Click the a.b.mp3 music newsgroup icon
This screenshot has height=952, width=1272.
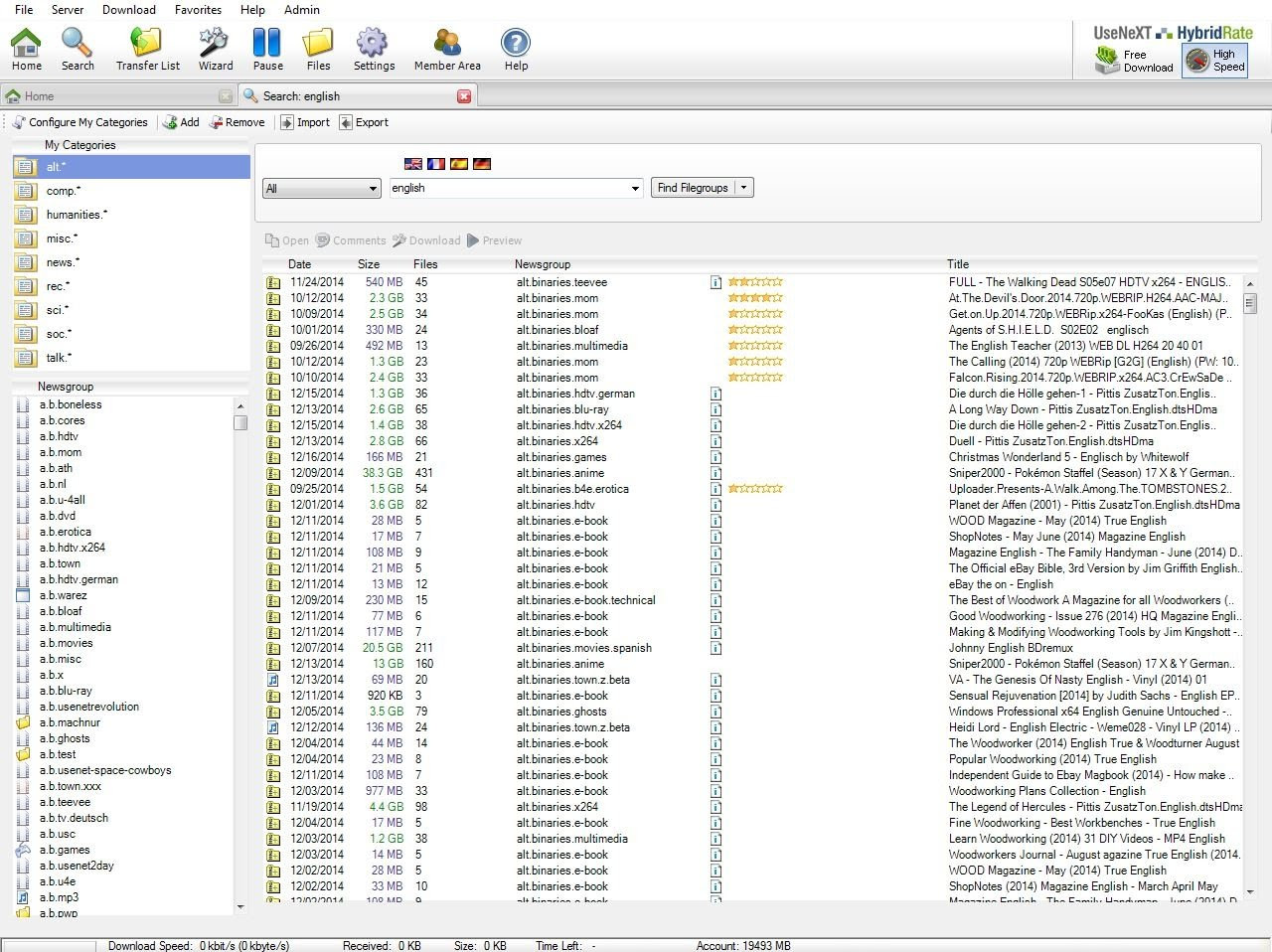(23, 897)
